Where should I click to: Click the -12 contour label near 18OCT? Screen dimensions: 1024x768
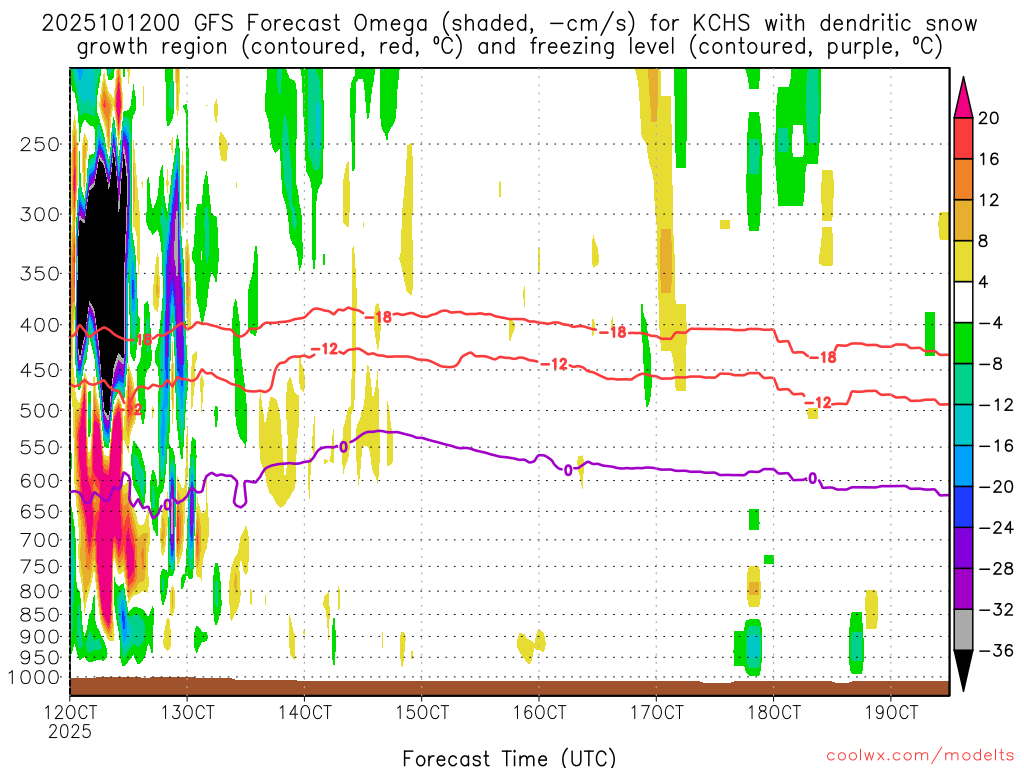[818, 402]
